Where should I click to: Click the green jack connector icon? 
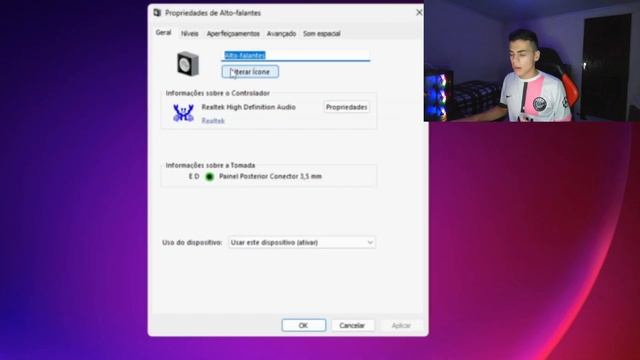click(209, 177)
